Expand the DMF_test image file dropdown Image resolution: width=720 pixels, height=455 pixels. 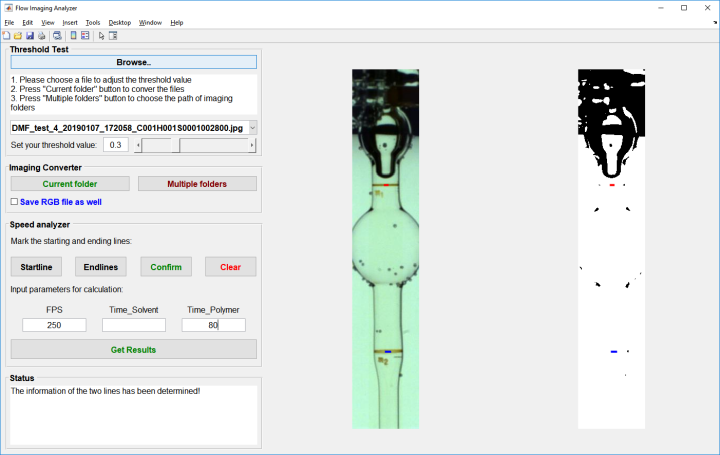(249, 128)
